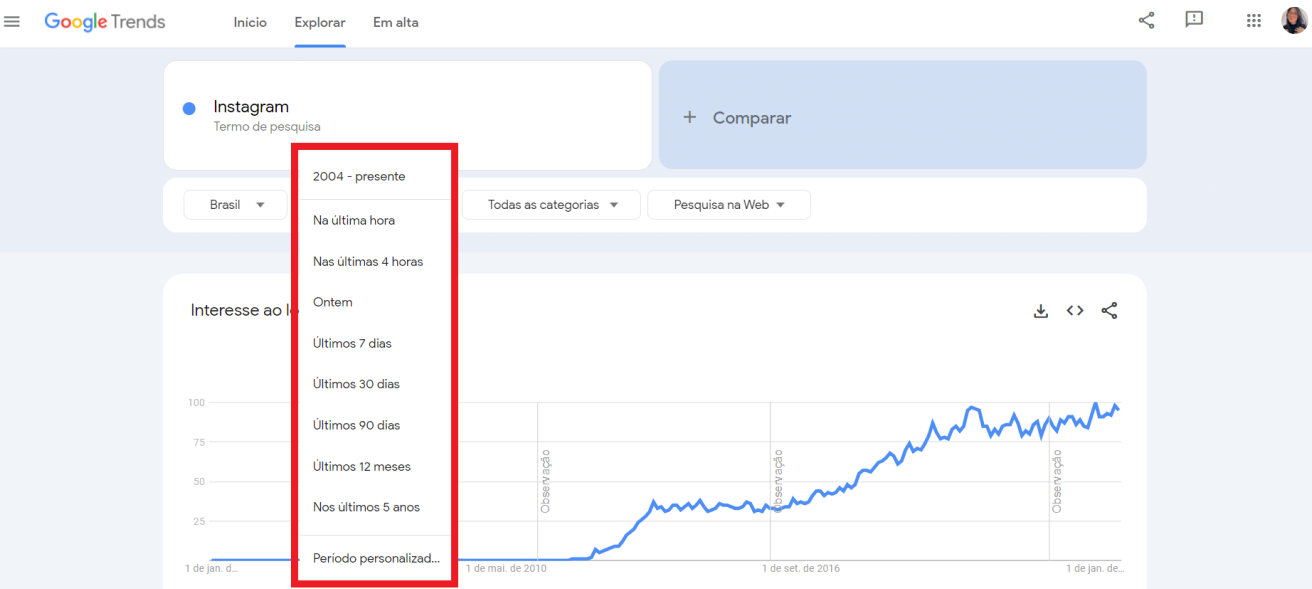
Task: Open the hamburger main menu
Action: [x=12, y=22]
